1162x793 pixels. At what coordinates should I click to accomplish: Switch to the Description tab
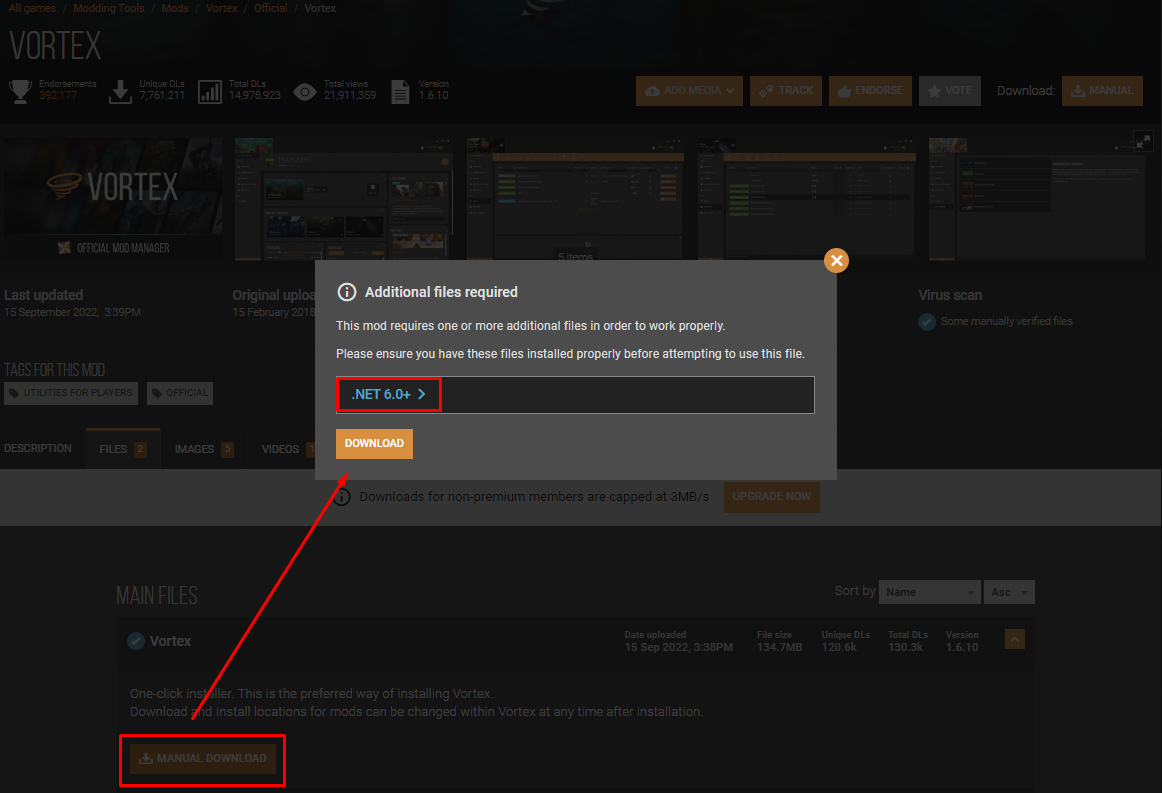point(38,448)
